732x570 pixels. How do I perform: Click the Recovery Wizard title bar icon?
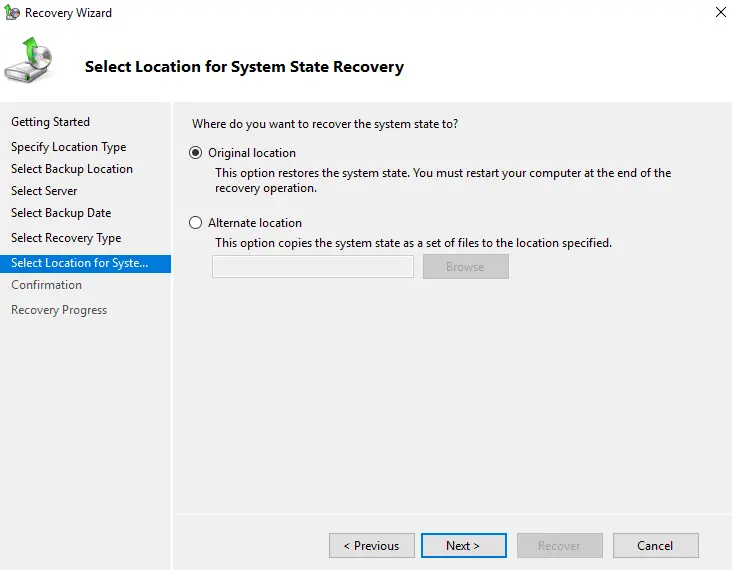(12, 13)
